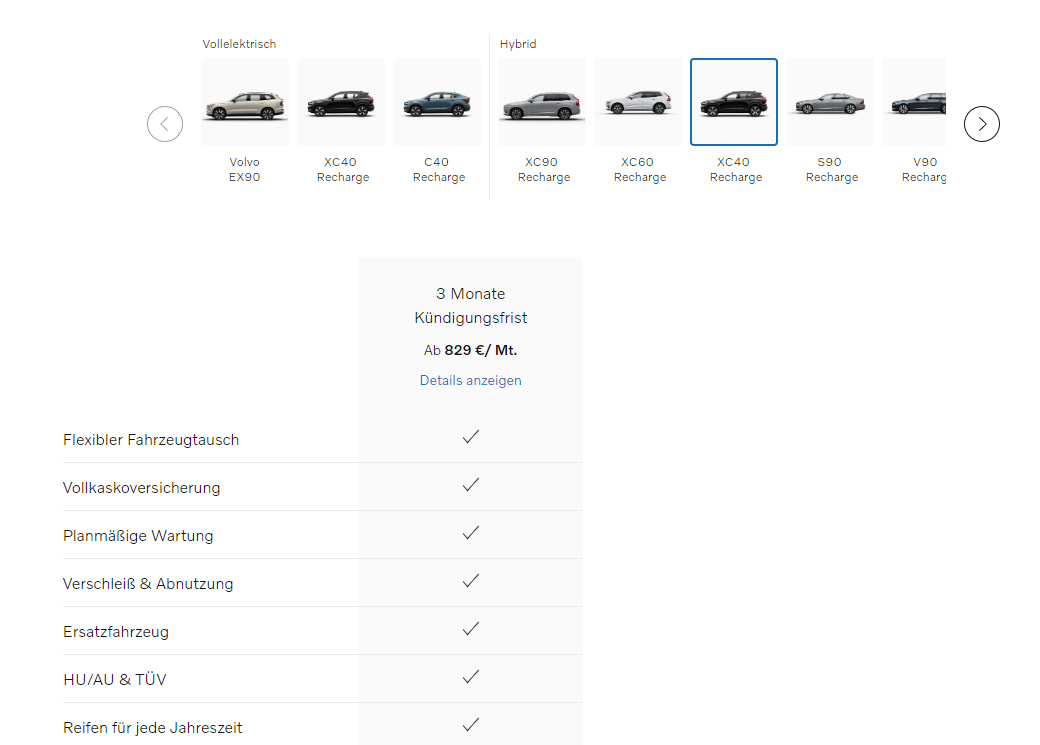Screen dimensions: 1040x745
Task: Select the highlighted hybrid XC40 Recharge thumbnail
Action: (734, 102)
